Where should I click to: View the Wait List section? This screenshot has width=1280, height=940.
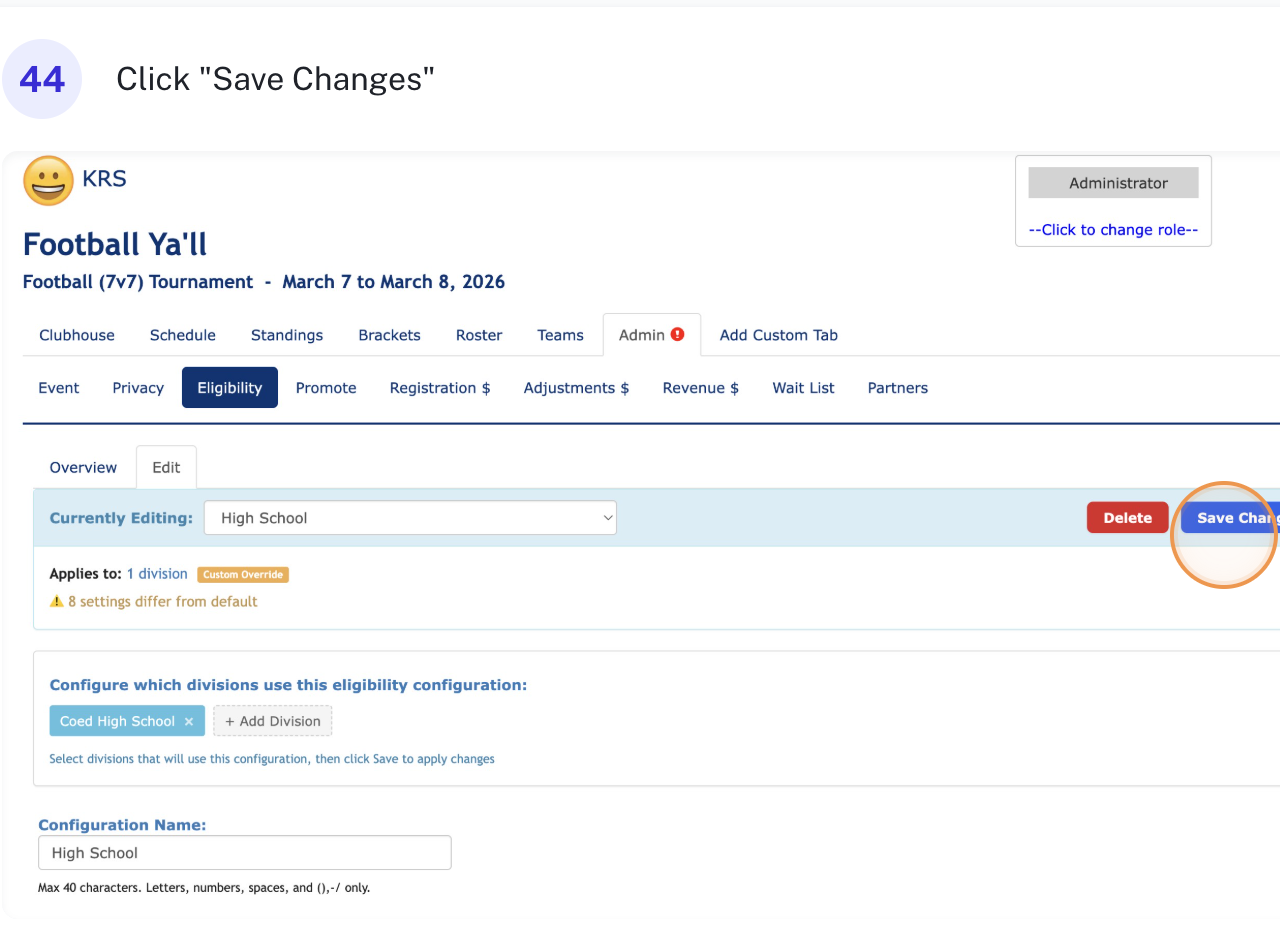pos(803,387)
